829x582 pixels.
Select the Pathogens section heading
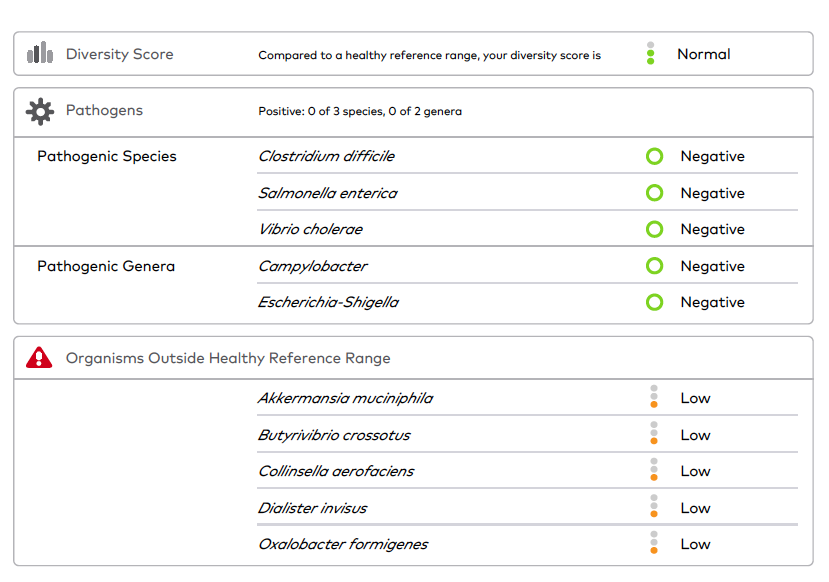pos(104,110)
